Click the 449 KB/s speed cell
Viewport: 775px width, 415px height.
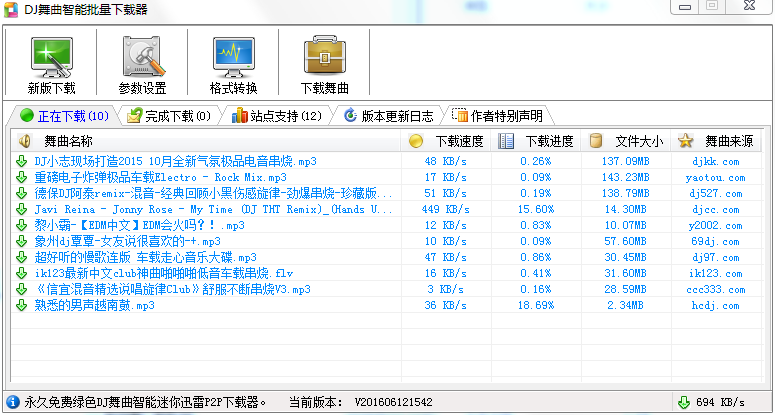point(445,209)
